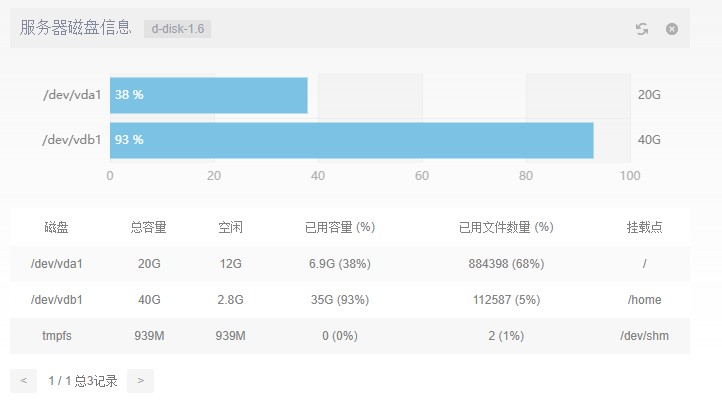722x406 pixels.
Task: Click the 1 / 1 总3记录 page indicator
Action: pyautogui.click(x=83, y=381)
